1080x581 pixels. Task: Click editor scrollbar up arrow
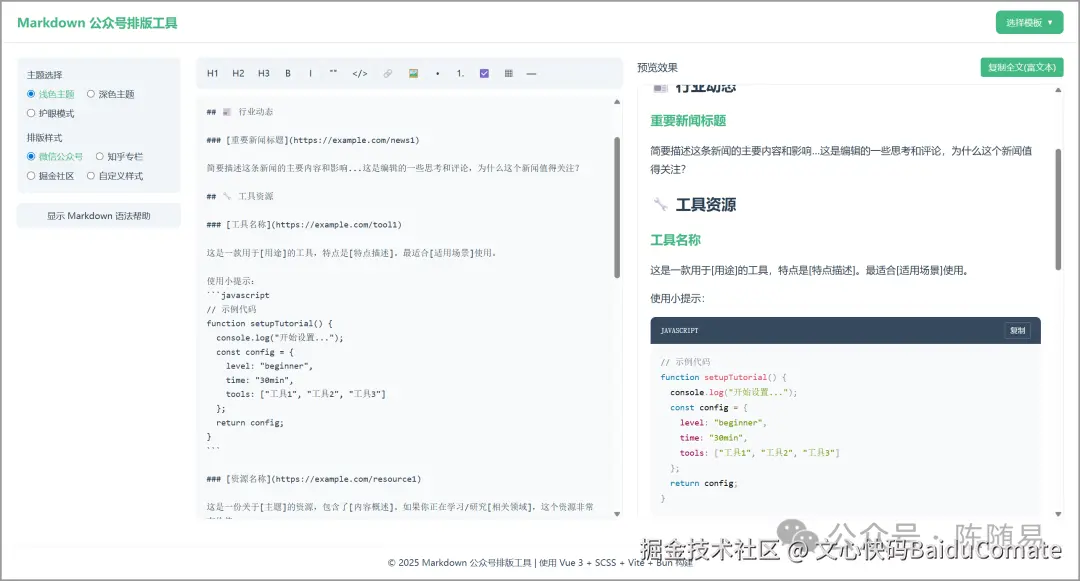coord(617,102)
